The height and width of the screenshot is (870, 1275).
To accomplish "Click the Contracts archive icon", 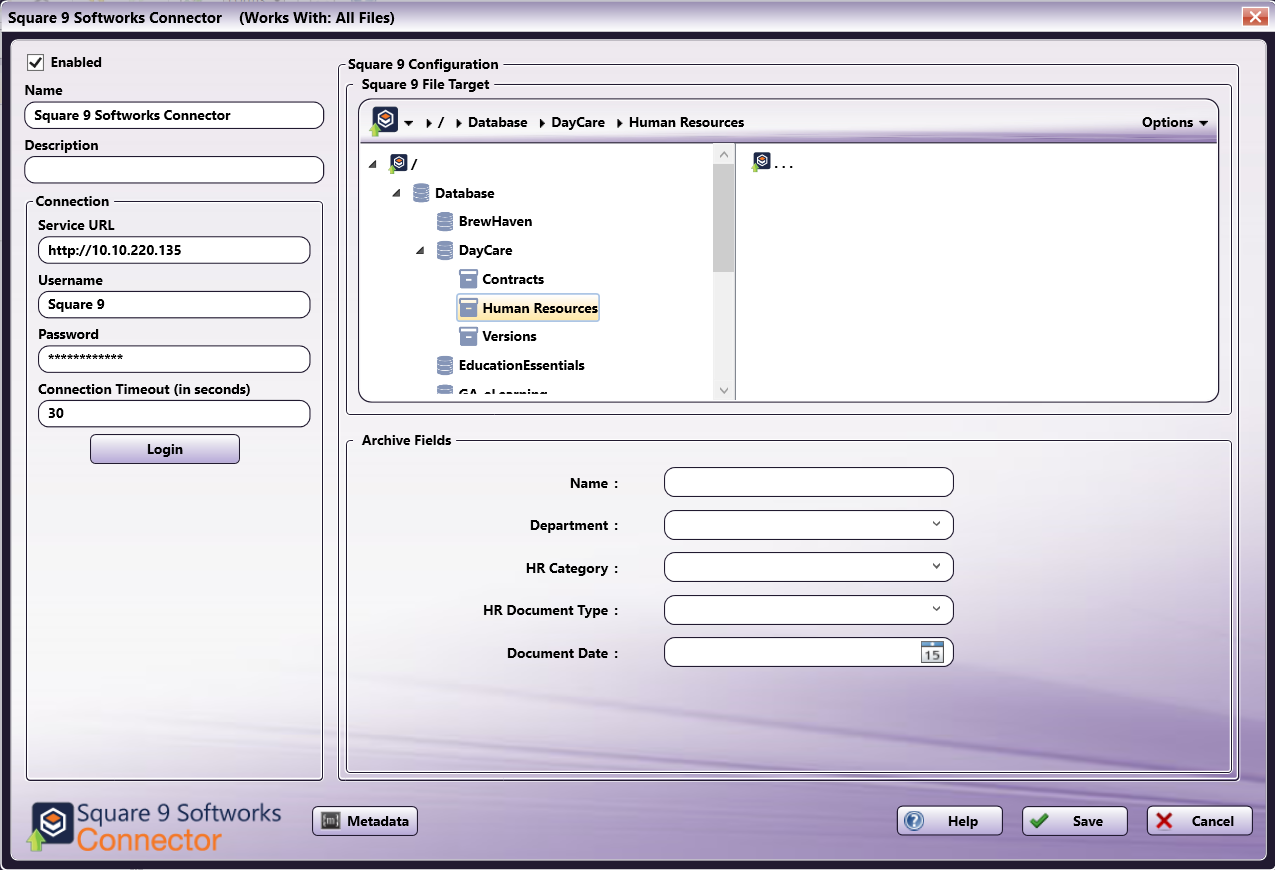I will tap(468, 279).
